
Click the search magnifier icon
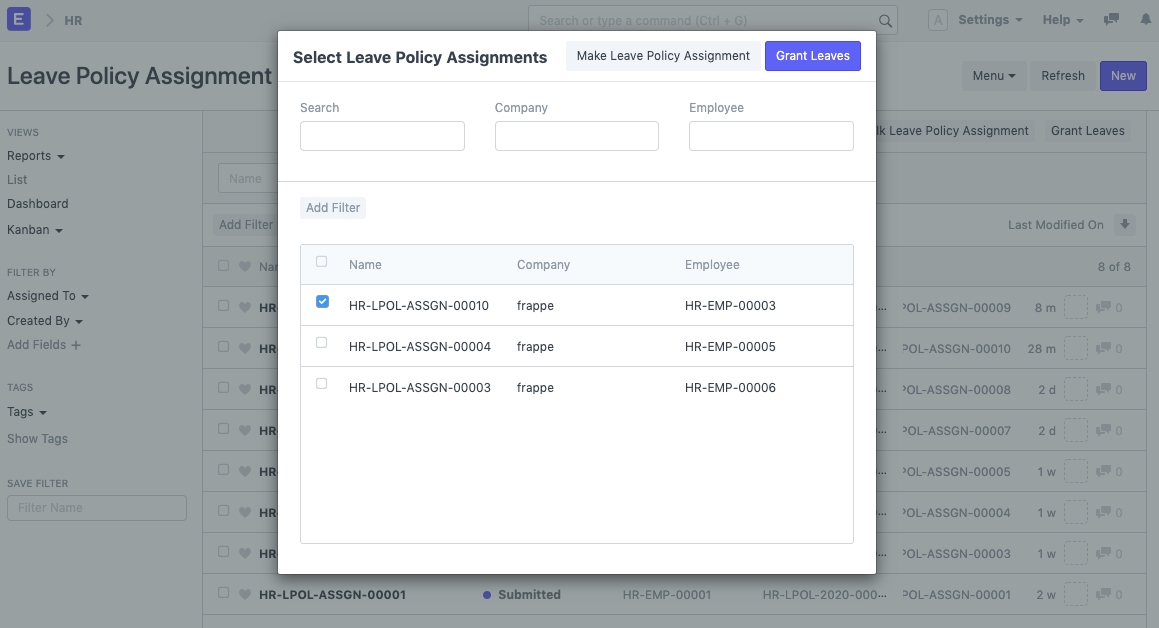[x=885, y=20]
